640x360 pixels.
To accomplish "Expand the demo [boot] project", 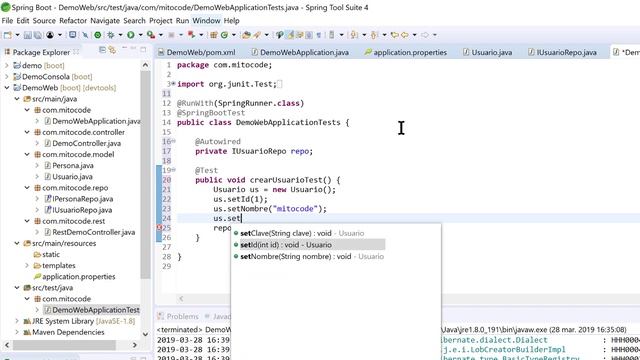I will 7,65.
